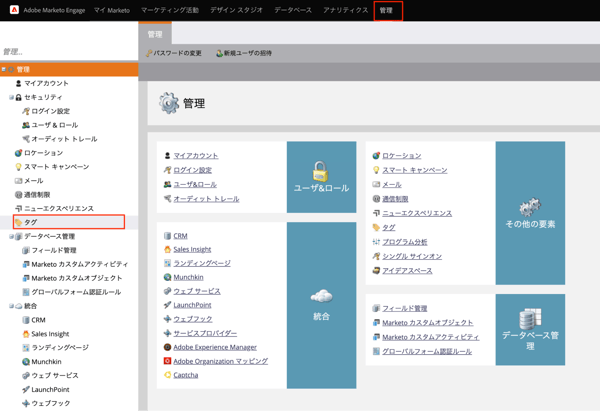Open the LaunchPoint link in main panel
The height and width of the screenshot is (411, 600).
(x=192, y=305)
